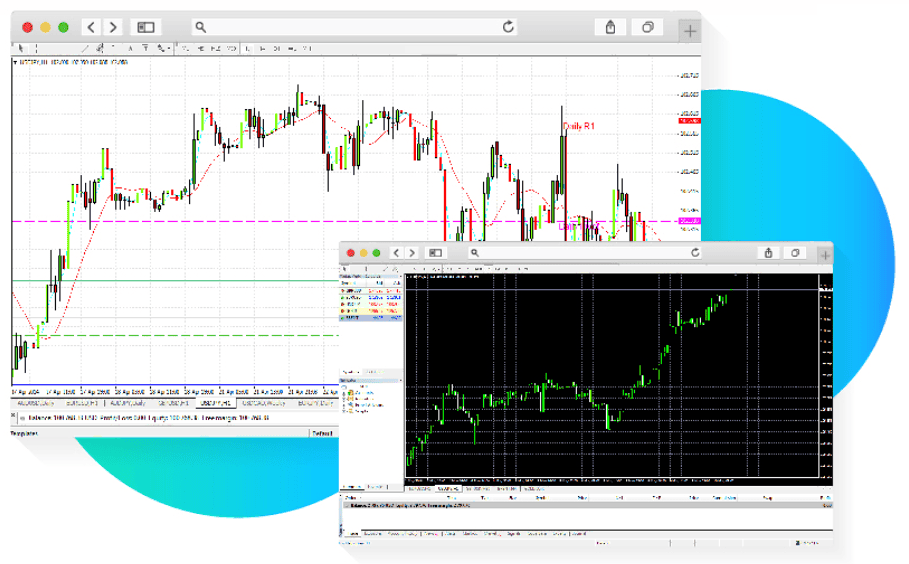Show tab overview in front browser window

click(795, 253)
